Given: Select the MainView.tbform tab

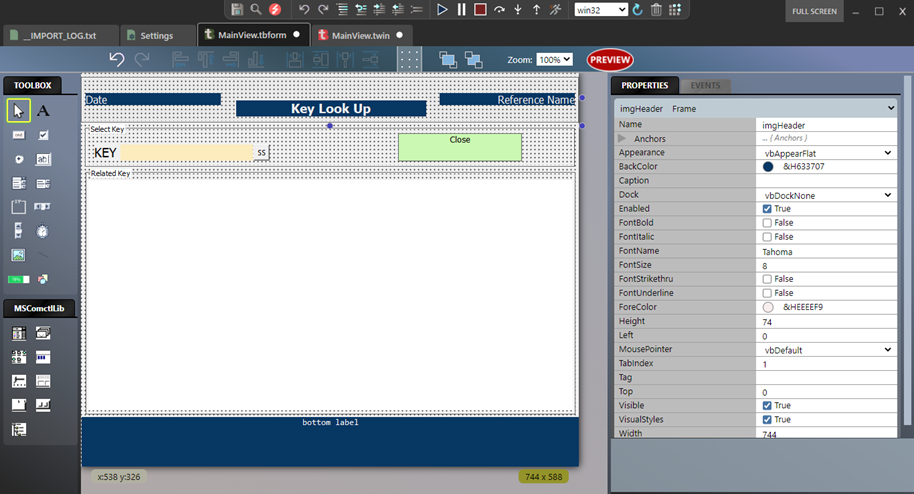Looking at the screenshot, I should [x=252, y=35].
